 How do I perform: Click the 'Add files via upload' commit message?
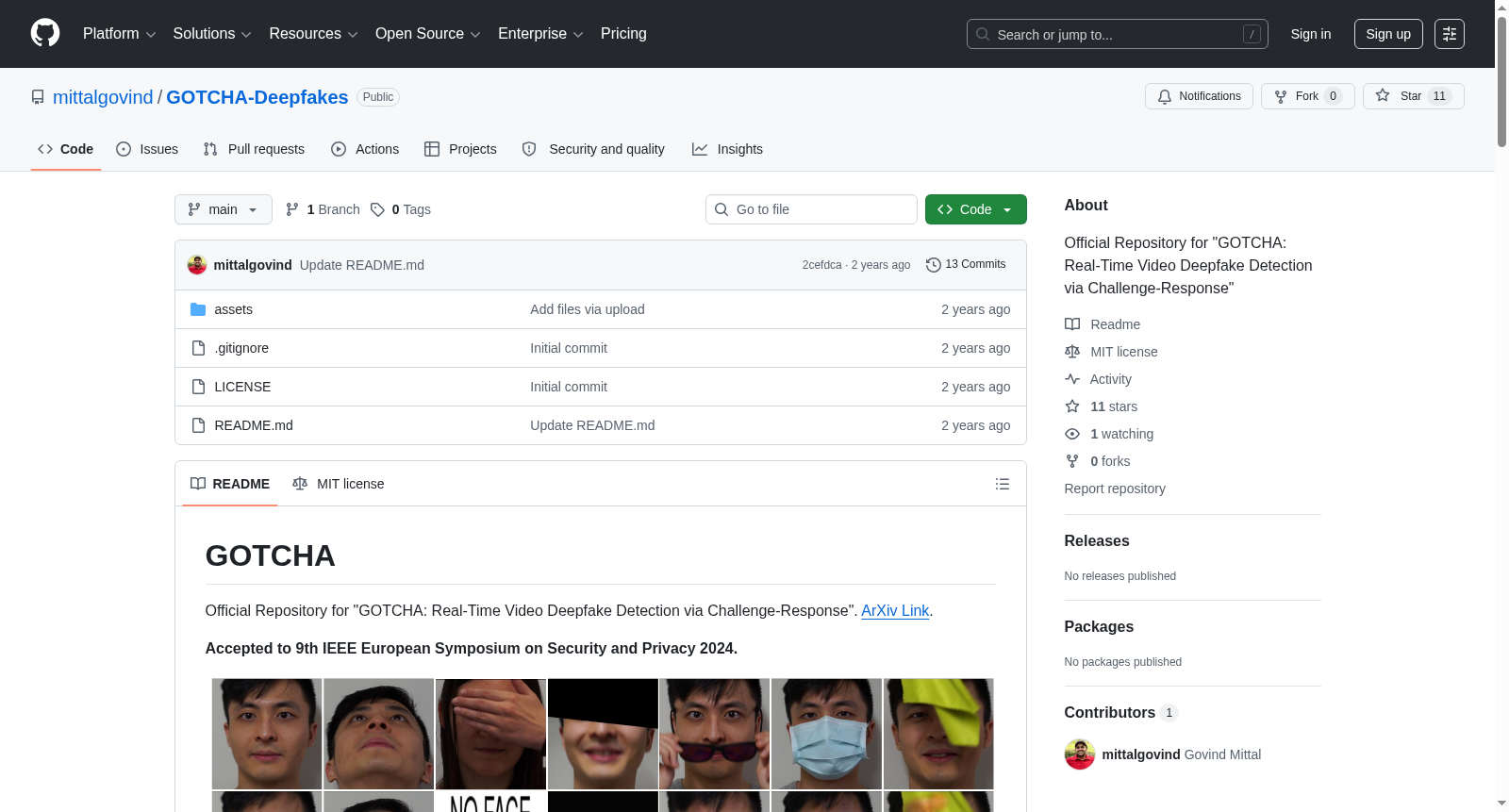click(x=588, y=309)
